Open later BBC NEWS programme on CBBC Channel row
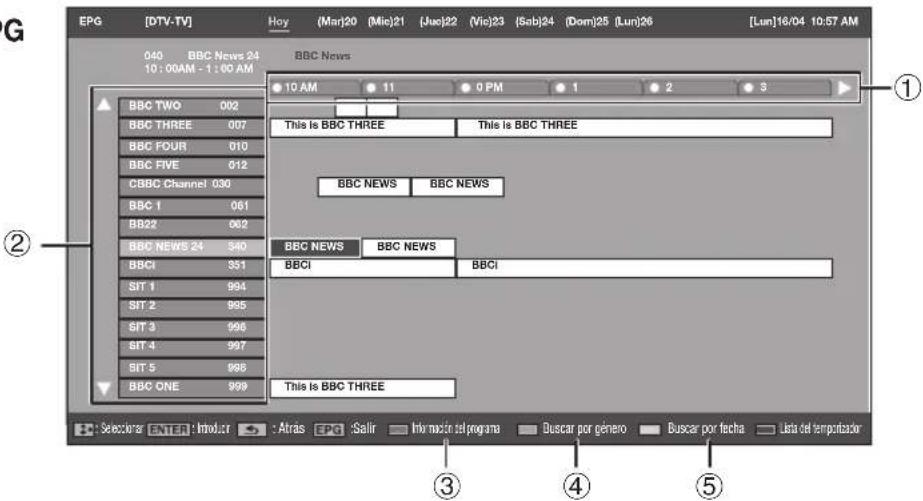Viewport: 923px width, 501px height. 458,186
